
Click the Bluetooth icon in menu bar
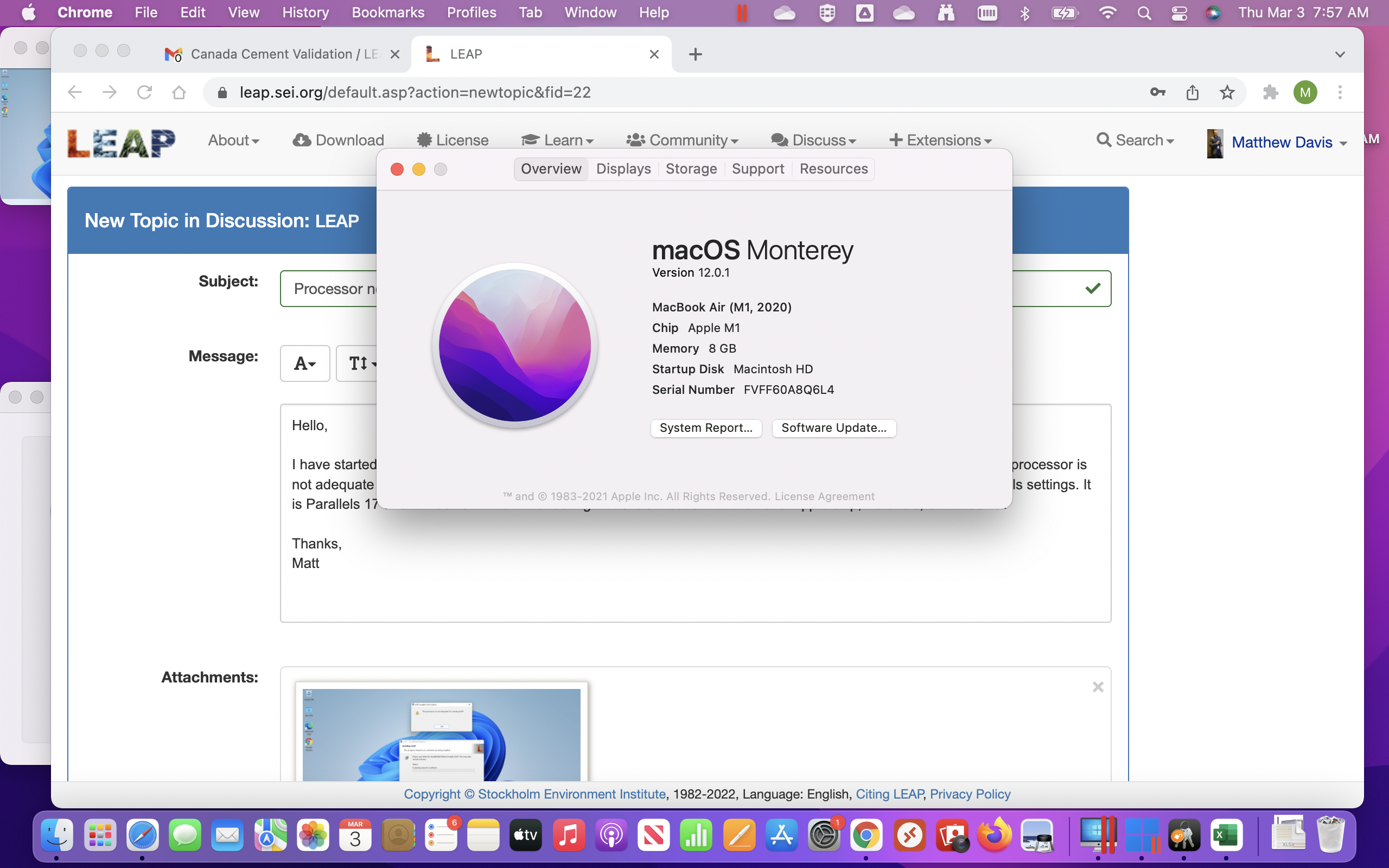1024,12
